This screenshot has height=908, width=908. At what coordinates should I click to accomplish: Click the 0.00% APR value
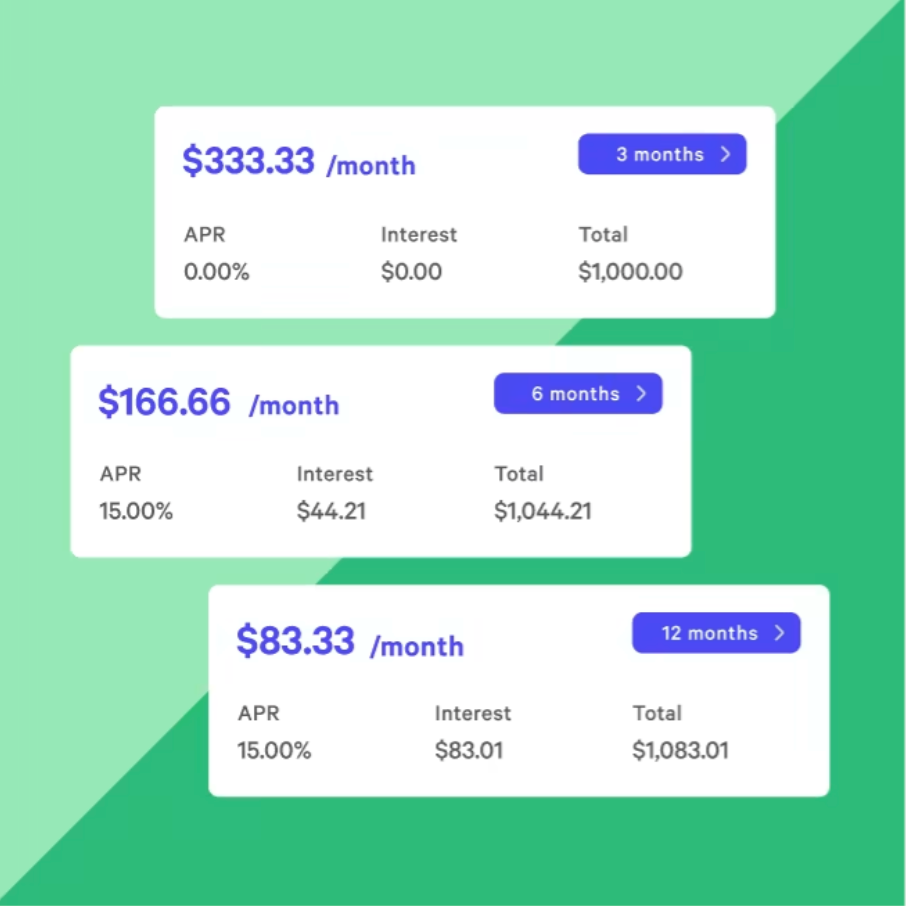216,272
